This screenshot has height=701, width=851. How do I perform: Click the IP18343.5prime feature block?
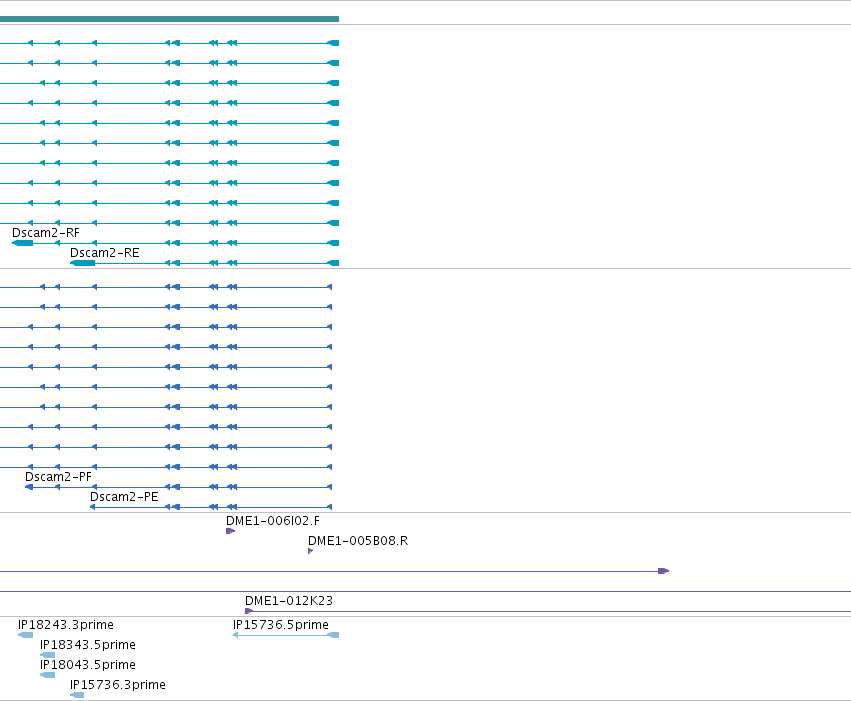(x=47, y=655)
